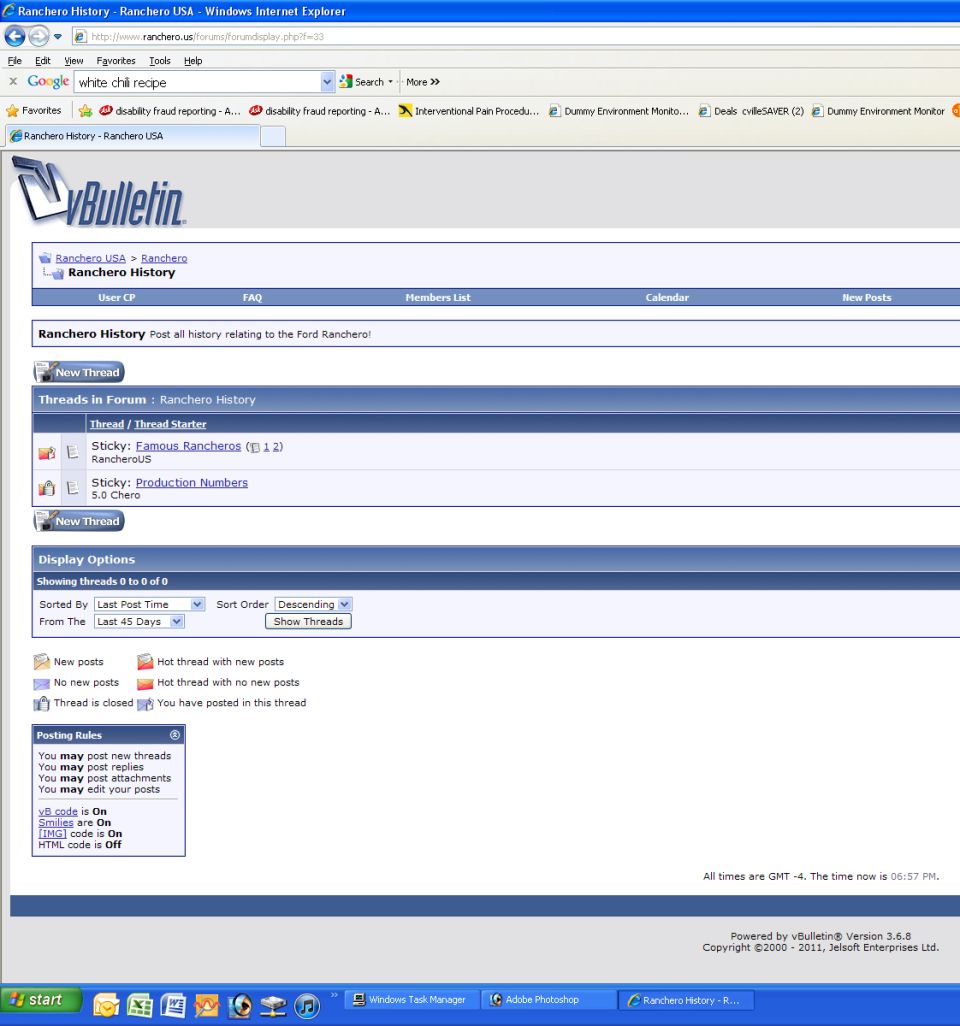Open the recent pages dropdown arrow

point(58,37)
